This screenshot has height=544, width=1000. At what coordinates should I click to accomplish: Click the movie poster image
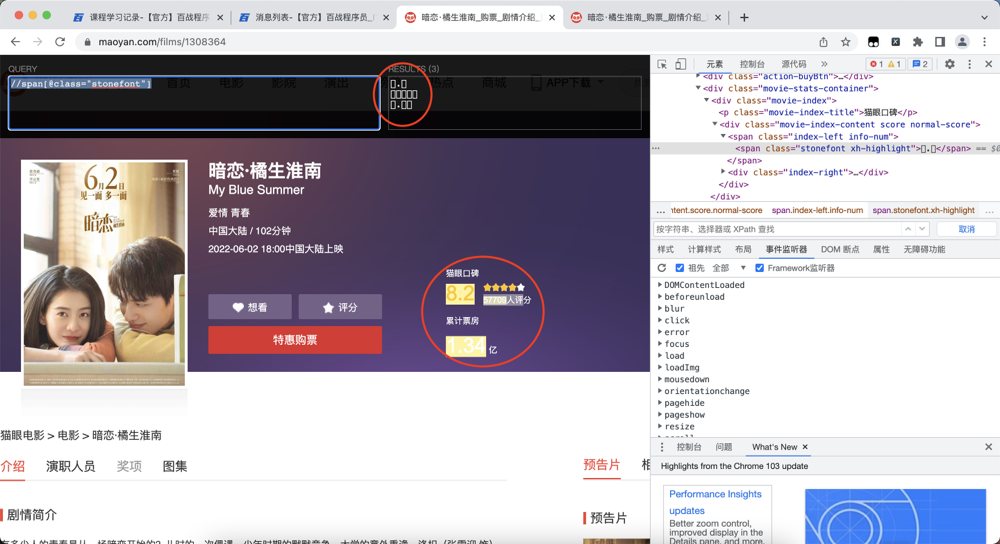(x=105, y=273)
